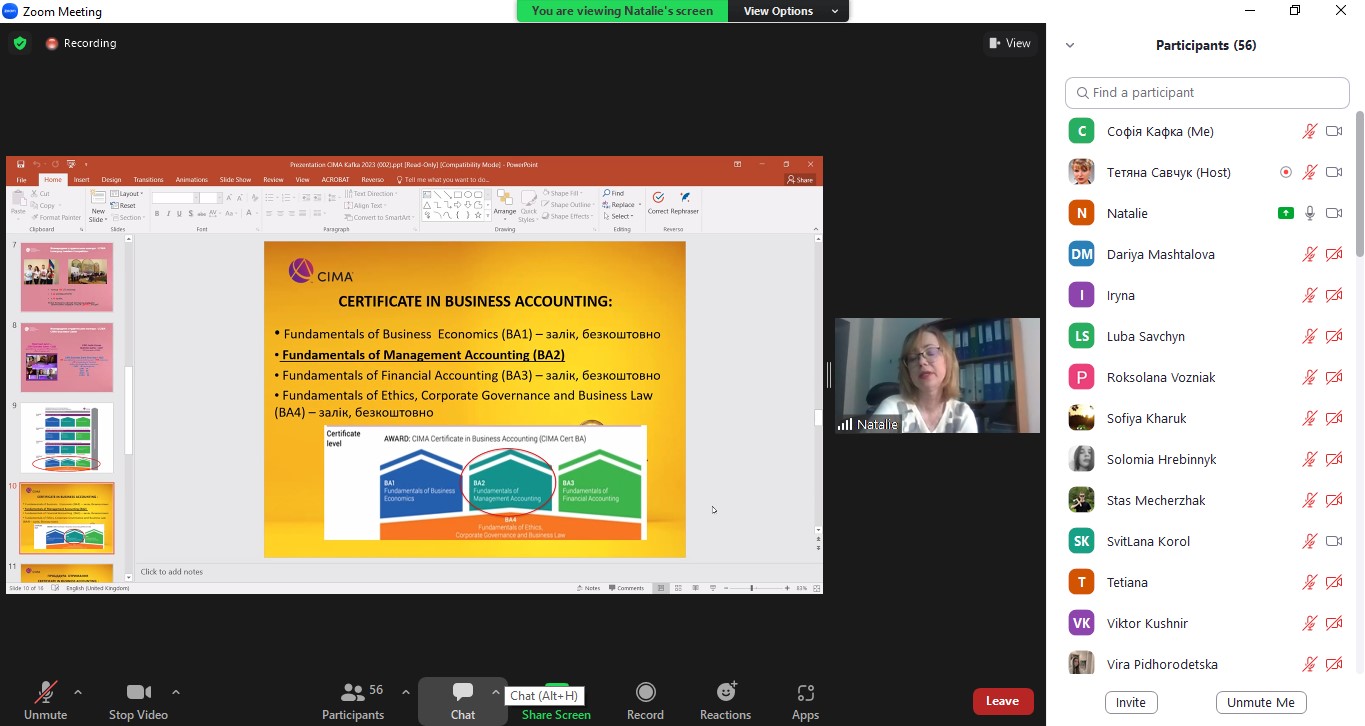Open the Participants list icon
The height and width of the screenshot is (726, 1365).
[x=353, y=693]
